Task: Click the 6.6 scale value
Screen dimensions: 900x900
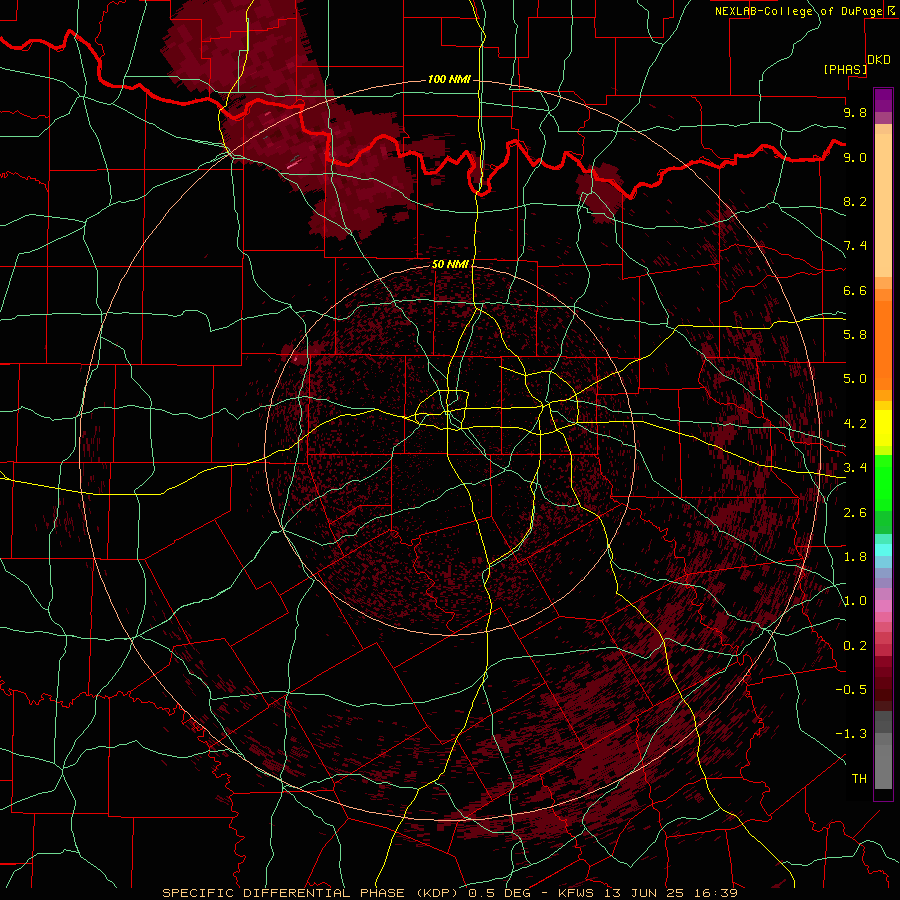Action: pos(855,290)
